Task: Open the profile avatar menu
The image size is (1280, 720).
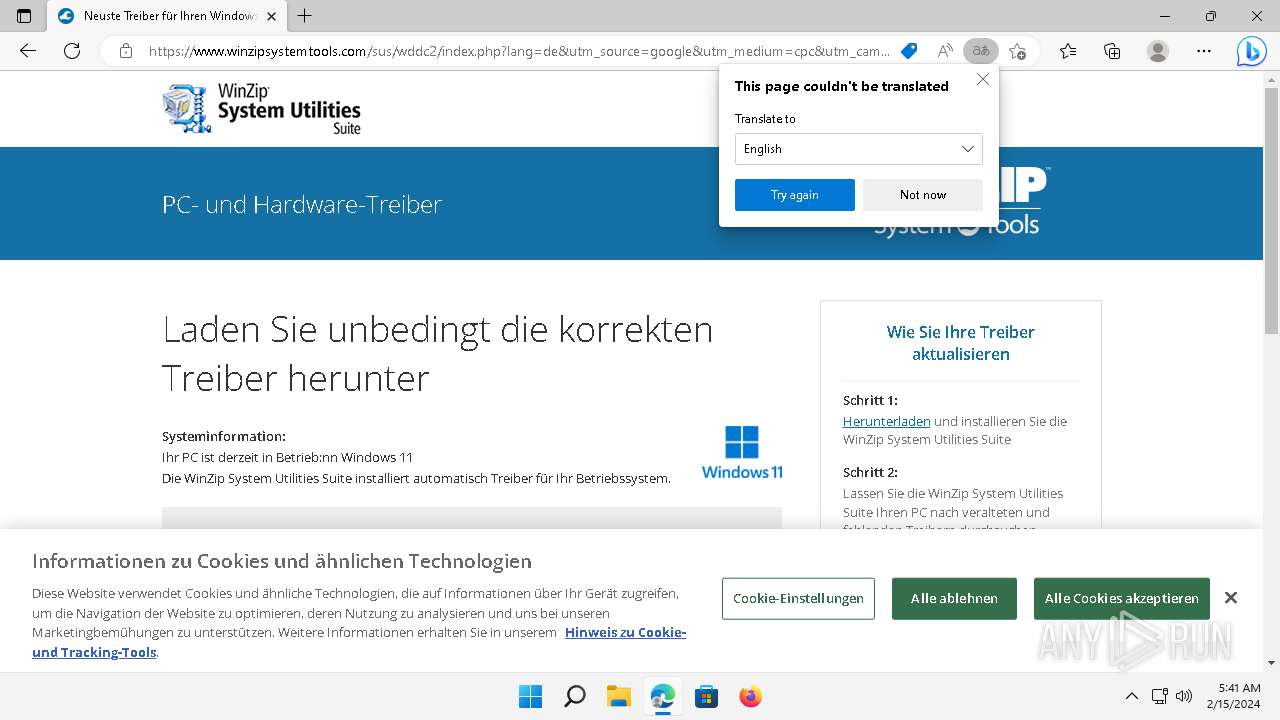Action: pos(1158,51)
